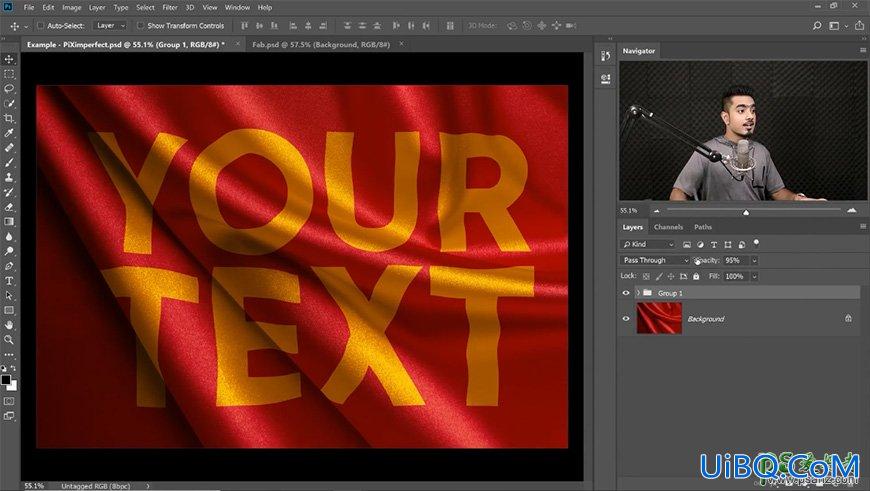The width and height of the screenshot is (870, 491).
Task: Hide the Background layer visibility
Action: click(626, 318)
